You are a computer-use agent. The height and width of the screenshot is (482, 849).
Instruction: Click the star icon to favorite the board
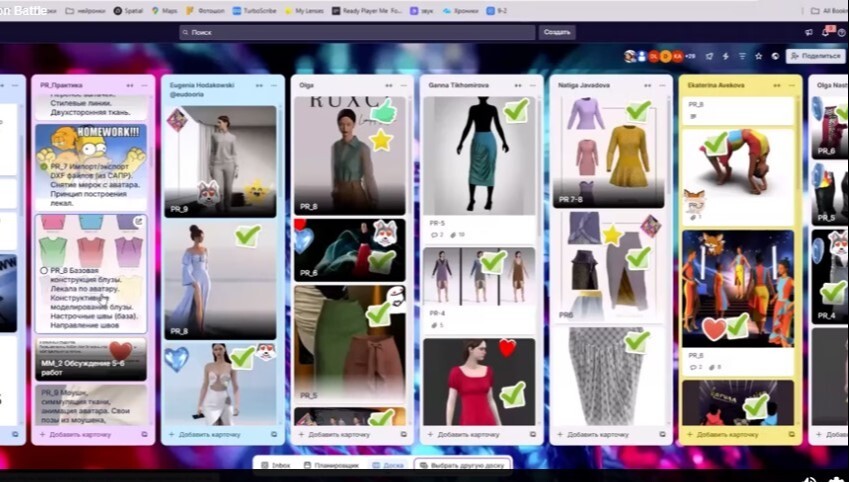coord(758,56)
